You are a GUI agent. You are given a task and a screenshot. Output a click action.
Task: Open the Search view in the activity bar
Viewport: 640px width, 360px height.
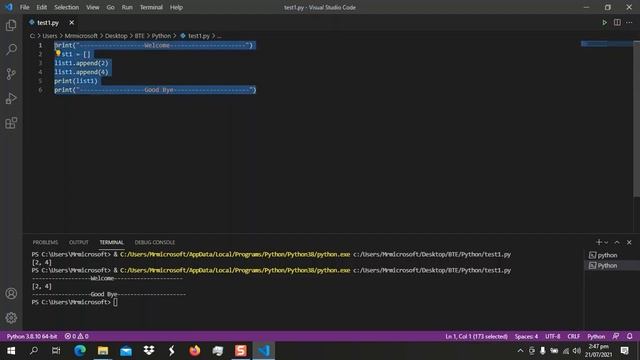(x=11, y=49)
